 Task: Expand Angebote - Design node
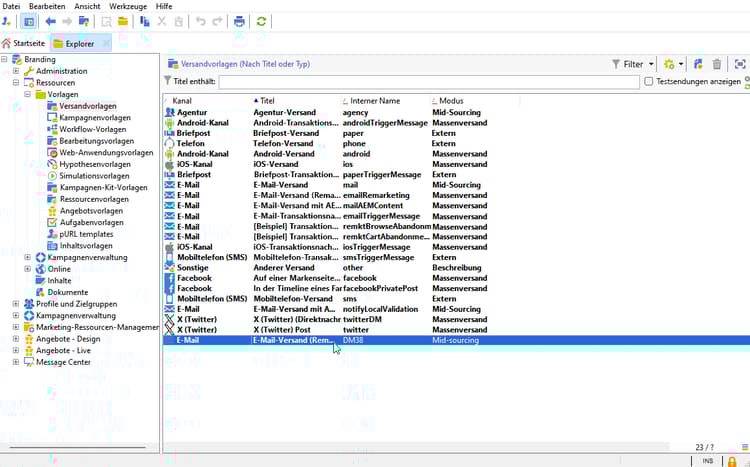click(x=16, y=339)
